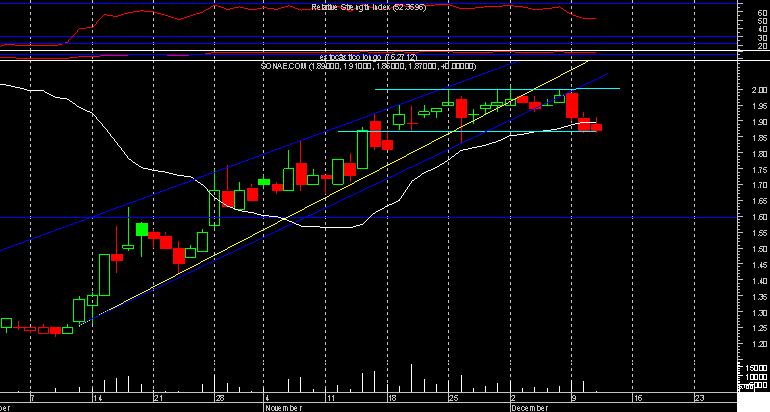Viewport: 770px width, 412px height.
Task: Select the 1.60 price axis label
Action: (760, 217)
